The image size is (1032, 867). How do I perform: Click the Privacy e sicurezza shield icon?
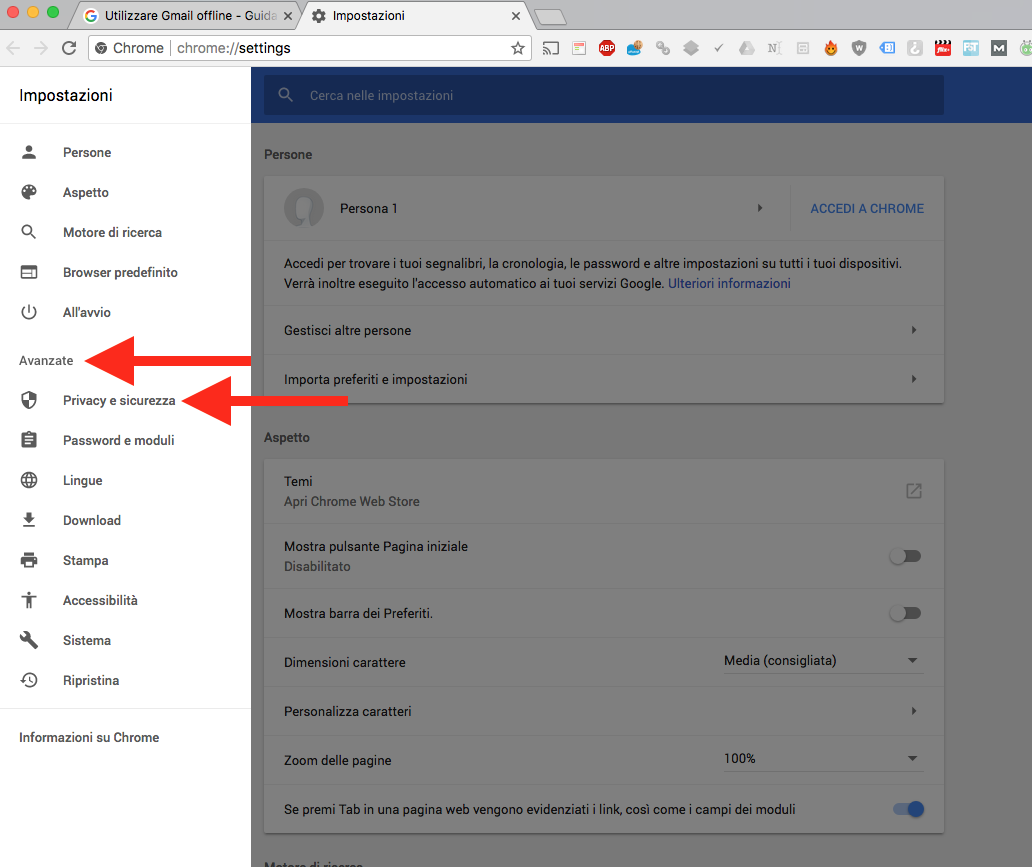[29, 400]
